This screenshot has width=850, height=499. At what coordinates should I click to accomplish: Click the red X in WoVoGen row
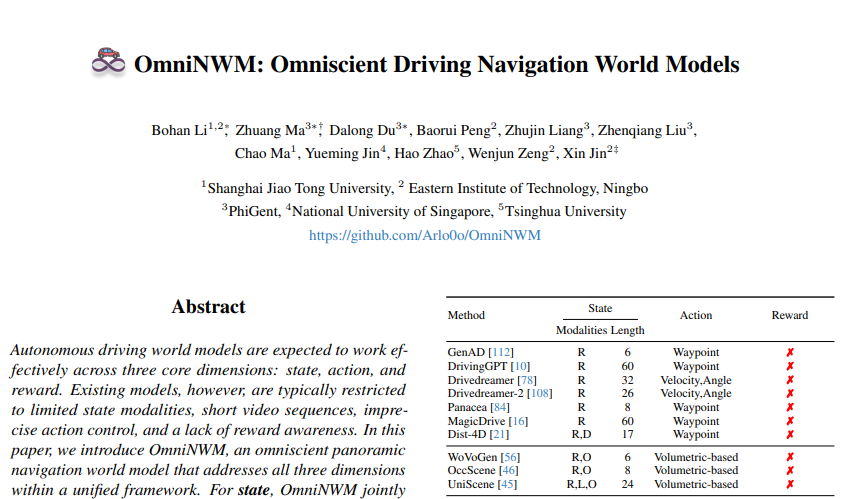point(789,456)
